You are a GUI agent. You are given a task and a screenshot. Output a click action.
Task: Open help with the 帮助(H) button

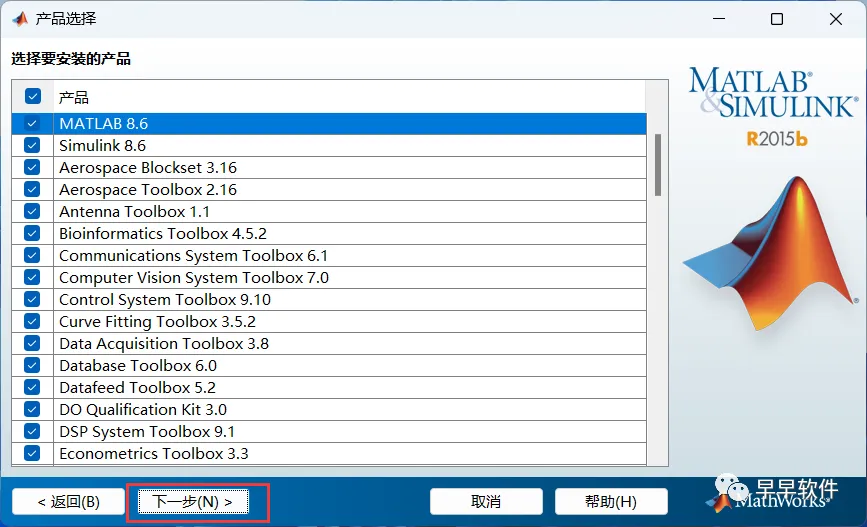pyautogui.click(x=611, y=502)
